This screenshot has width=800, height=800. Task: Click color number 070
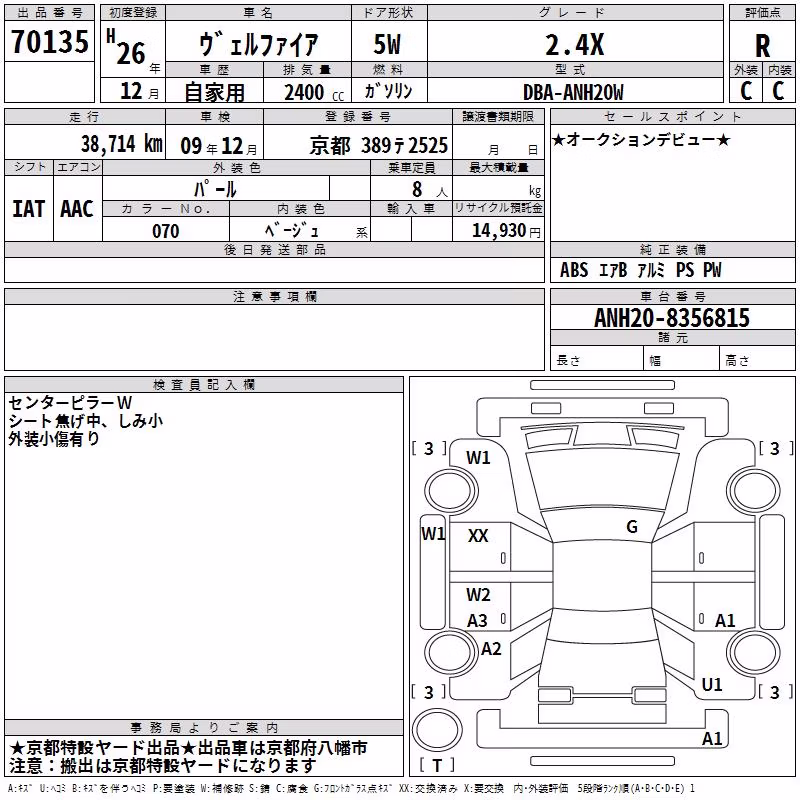tap(166, 231)
